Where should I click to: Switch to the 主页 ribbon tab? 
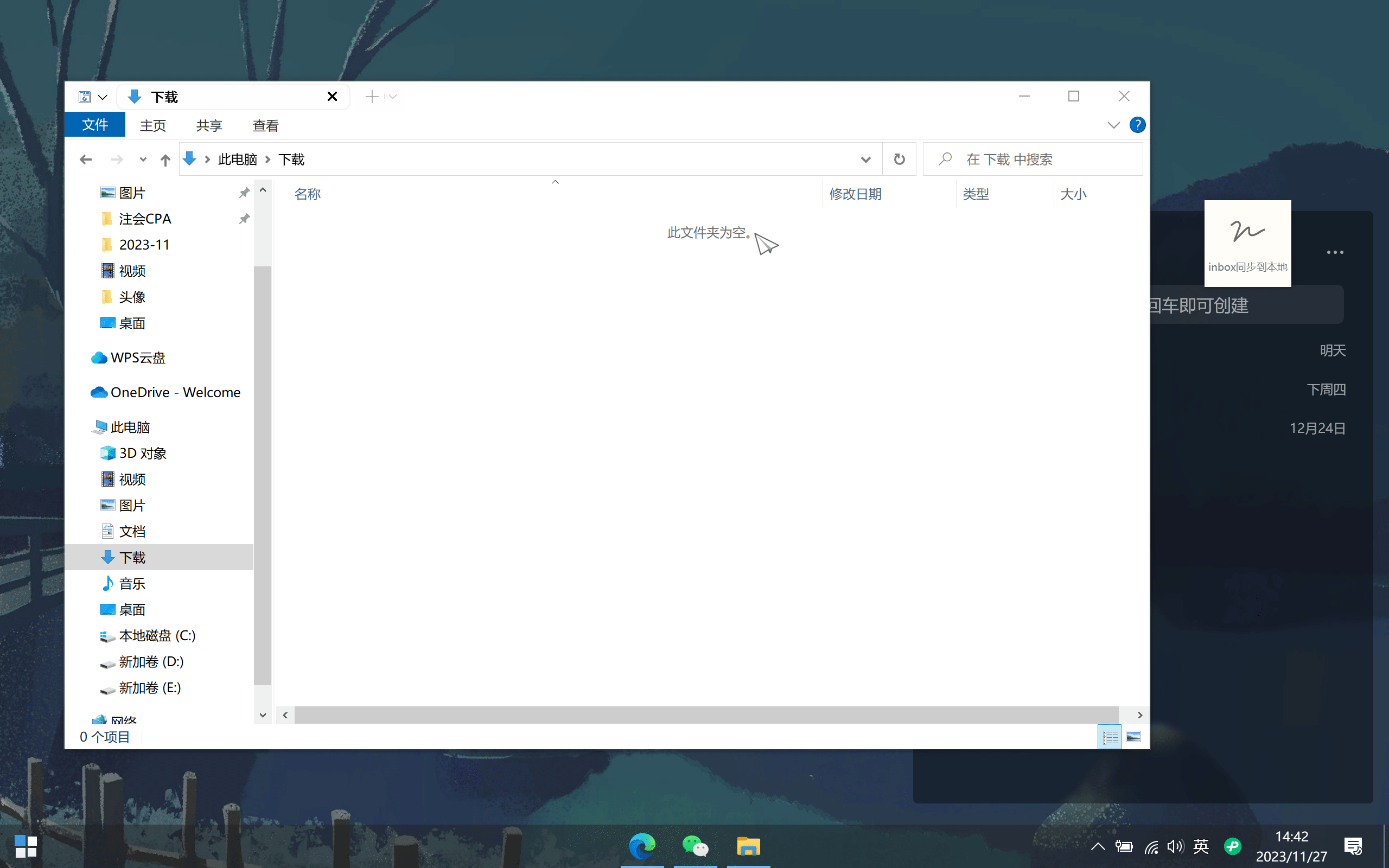point(152,125)
